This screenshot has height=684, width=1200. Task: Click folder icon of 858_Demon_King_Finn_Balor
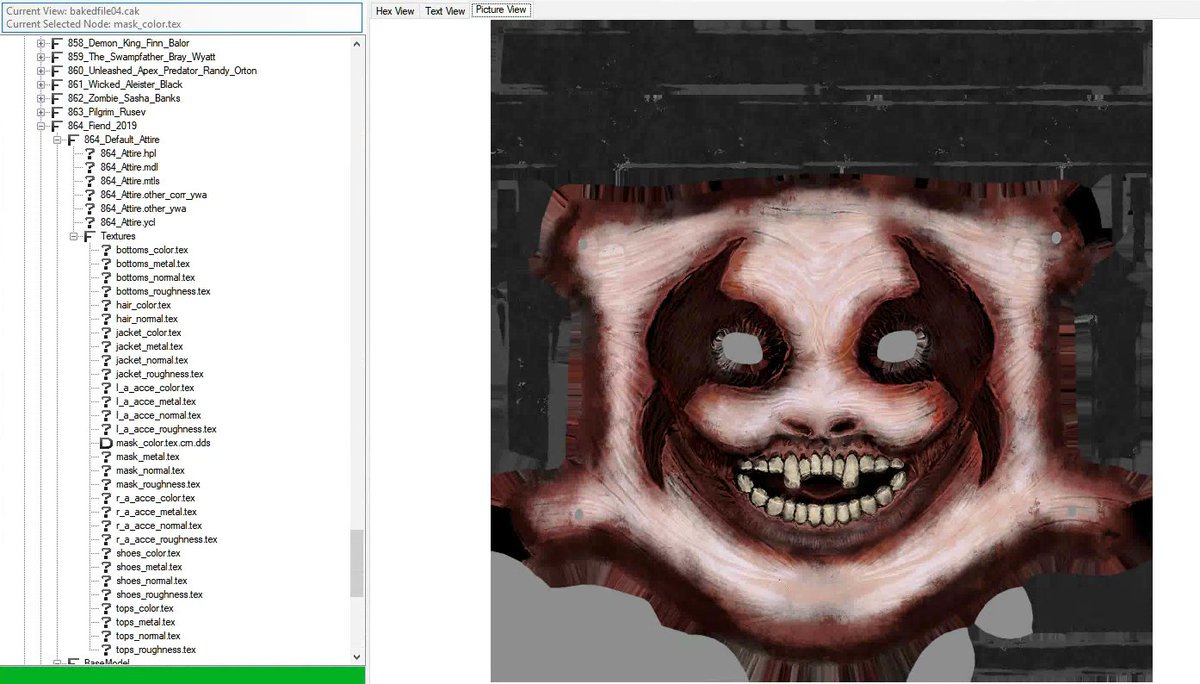(x=57, y=43)
